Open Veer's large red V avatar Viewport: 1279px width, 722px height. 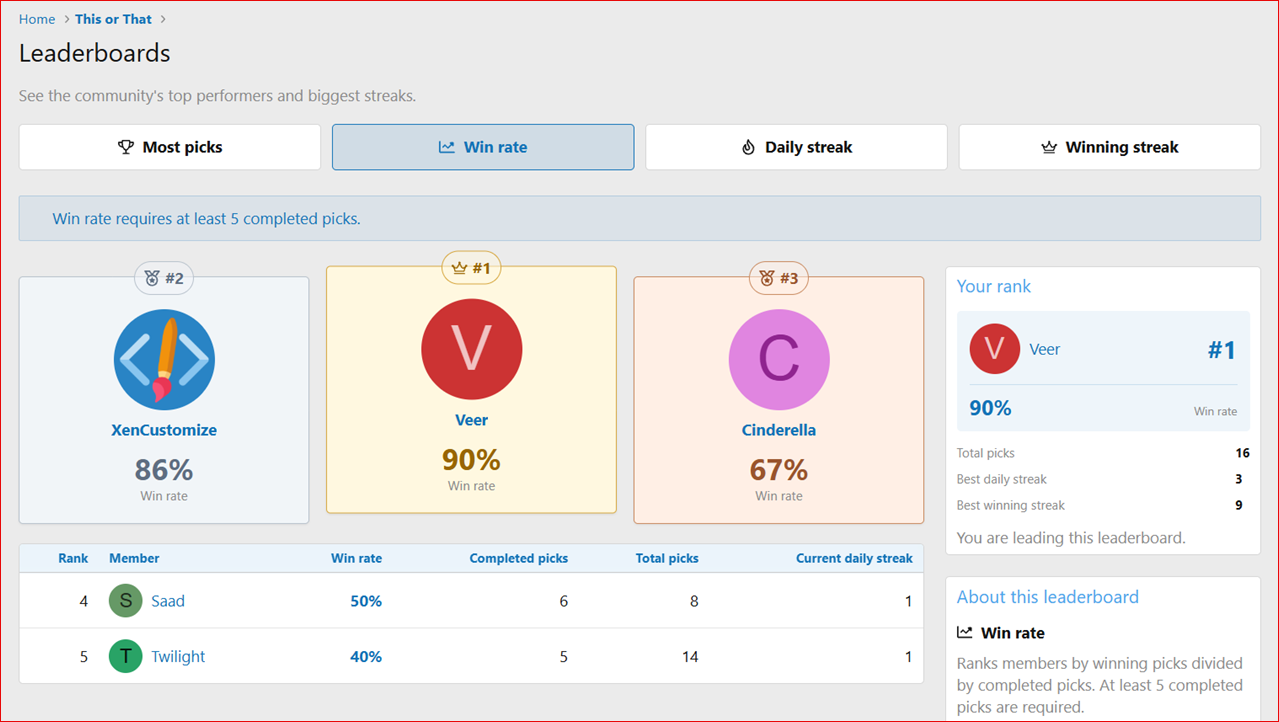coord(472,350)
